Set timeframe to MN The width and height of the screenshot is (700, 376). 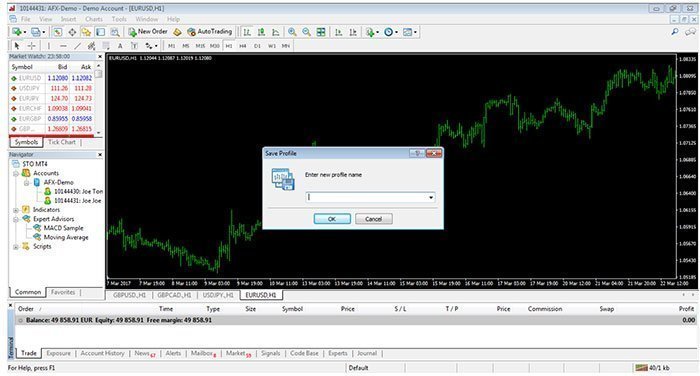(x=286, y=46)
